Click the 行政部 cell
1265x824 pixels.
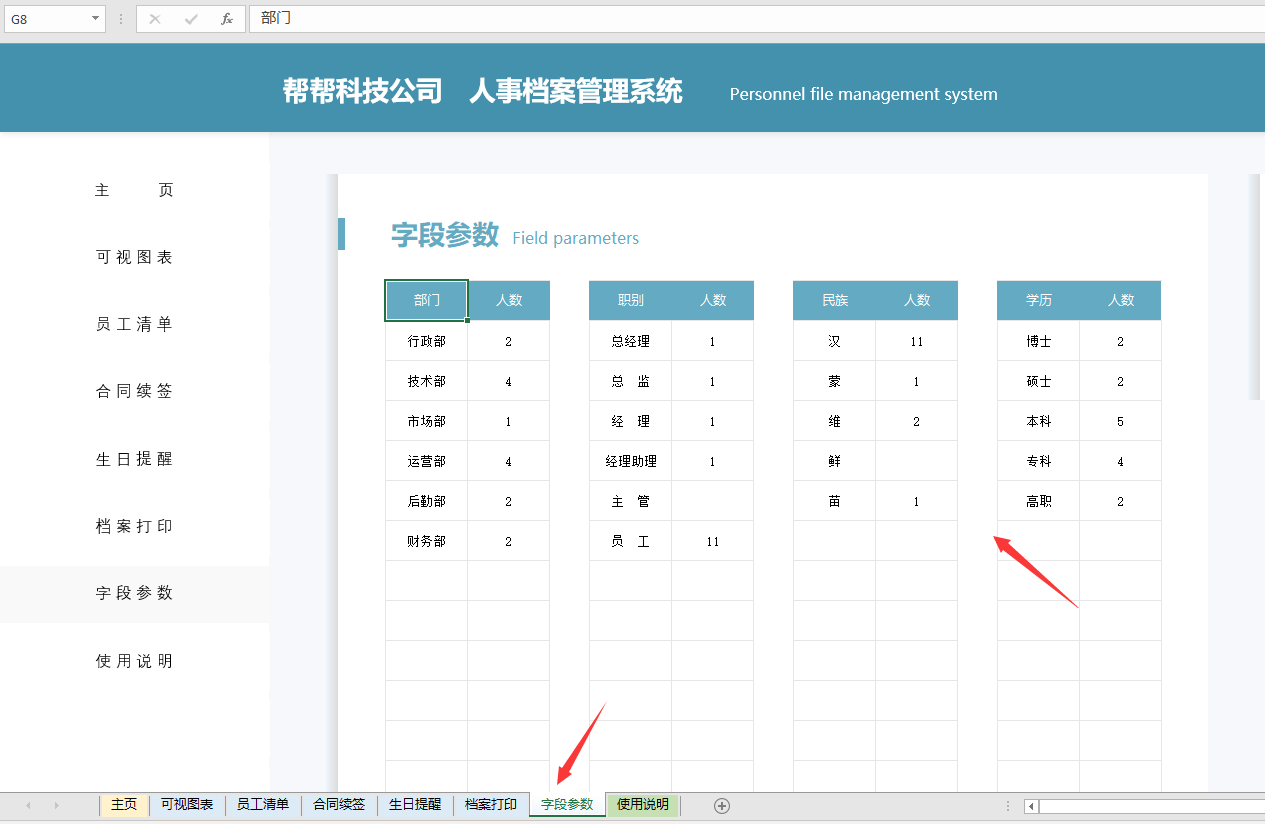click(426, 341)
